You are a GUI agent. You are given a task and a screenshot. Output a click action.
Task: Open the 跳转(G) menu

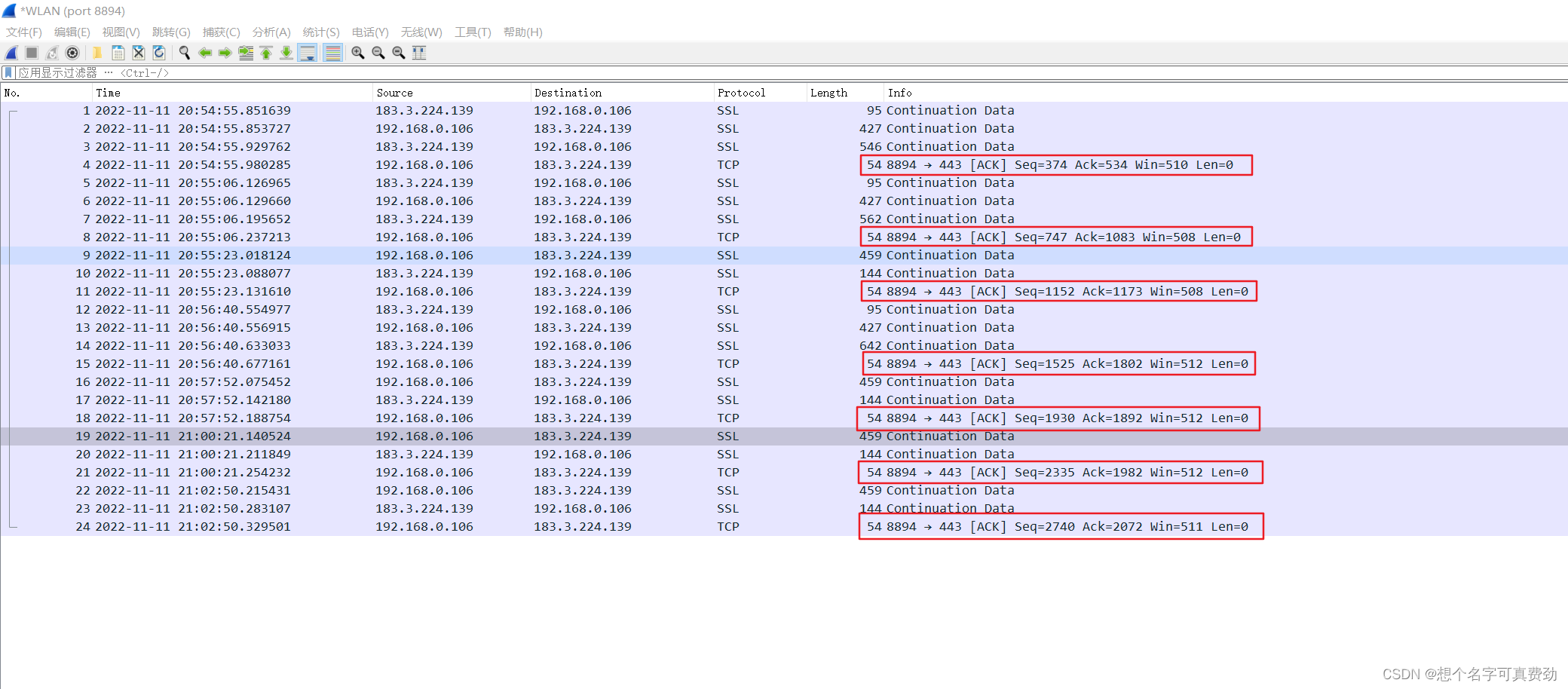point(171,32)
